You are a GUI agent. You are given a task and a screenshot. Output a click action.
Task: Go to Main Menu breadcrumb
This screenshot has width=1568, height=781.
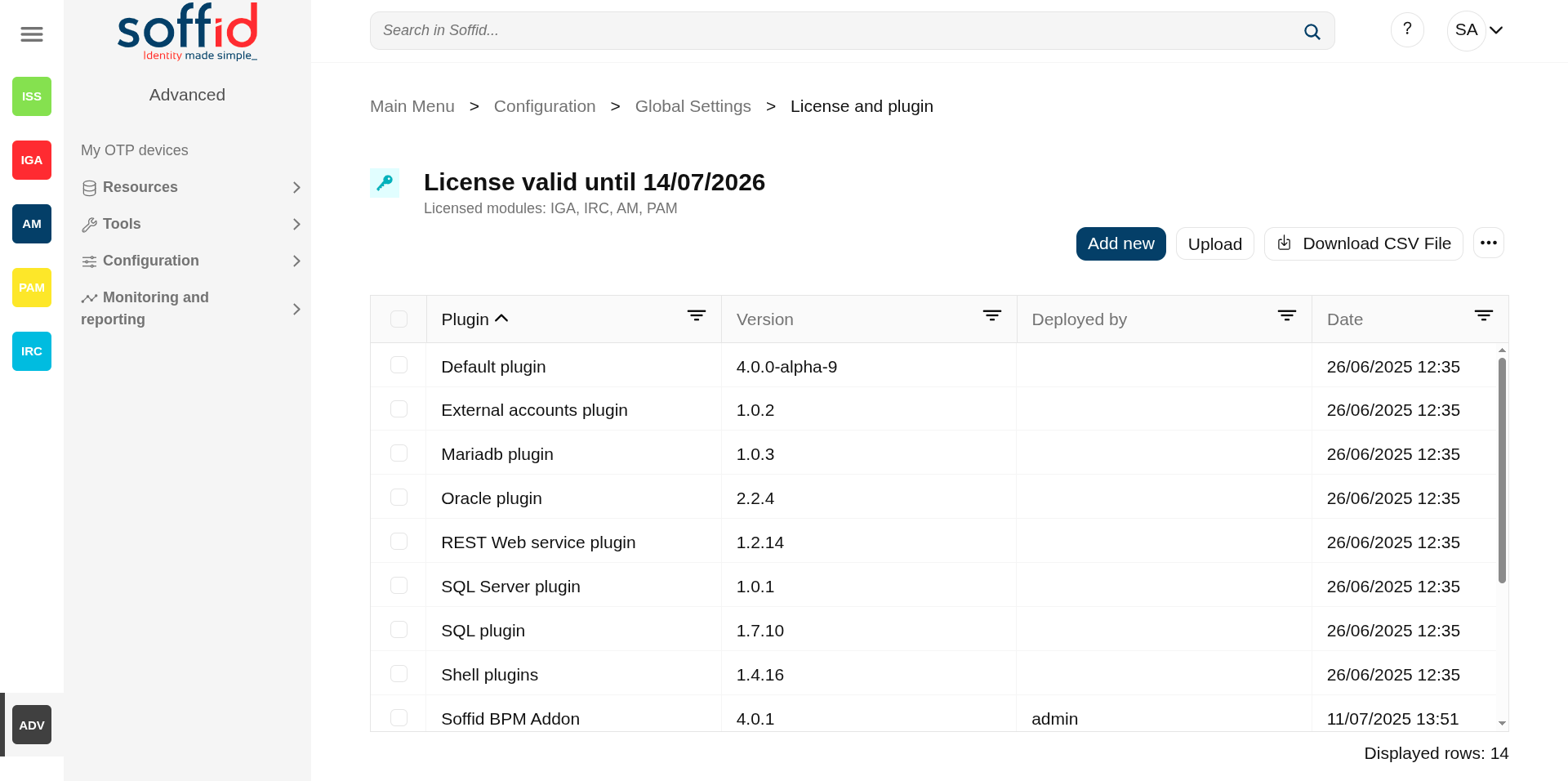click(412, 106)
